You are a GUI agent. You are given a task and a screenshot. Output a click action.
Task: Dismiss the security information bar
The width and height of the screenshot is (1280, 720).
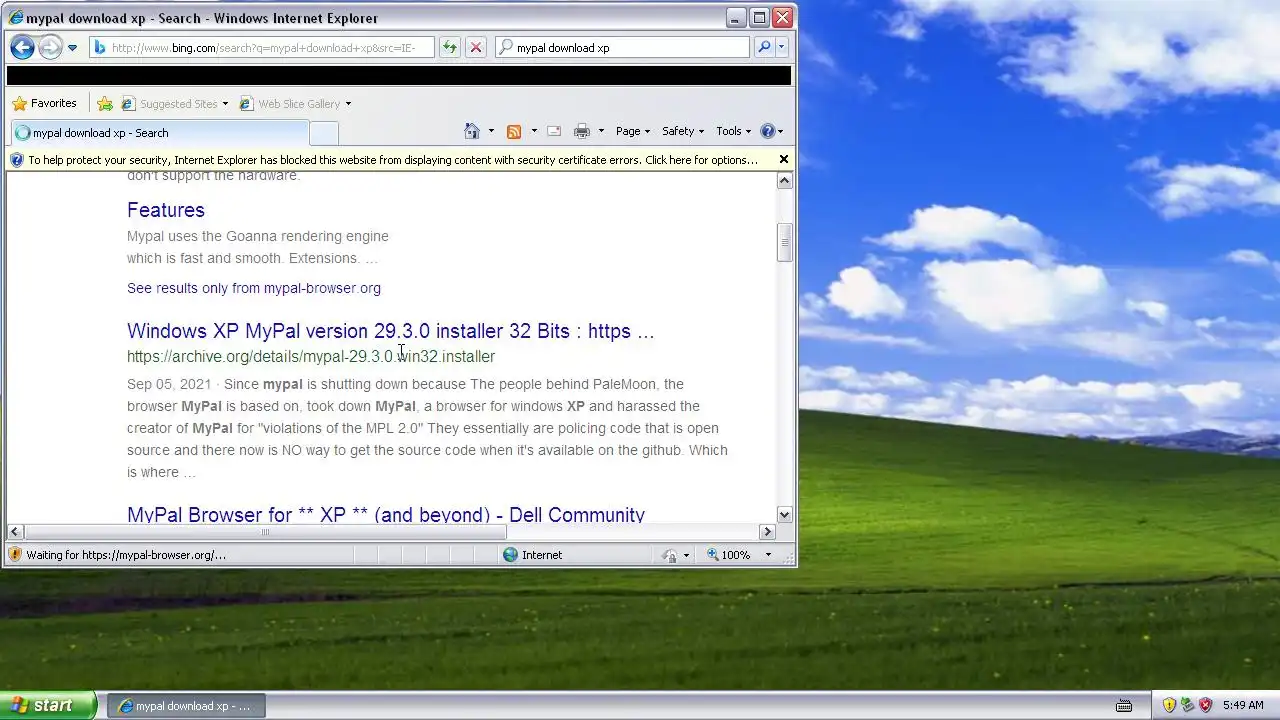coord(784,159)
